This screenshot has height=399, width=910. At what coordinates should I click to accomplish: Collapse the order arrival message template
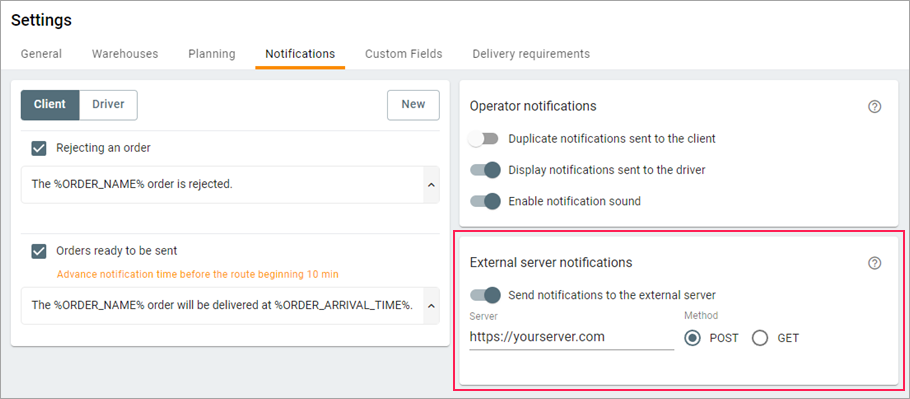click(x=431, y=305)
